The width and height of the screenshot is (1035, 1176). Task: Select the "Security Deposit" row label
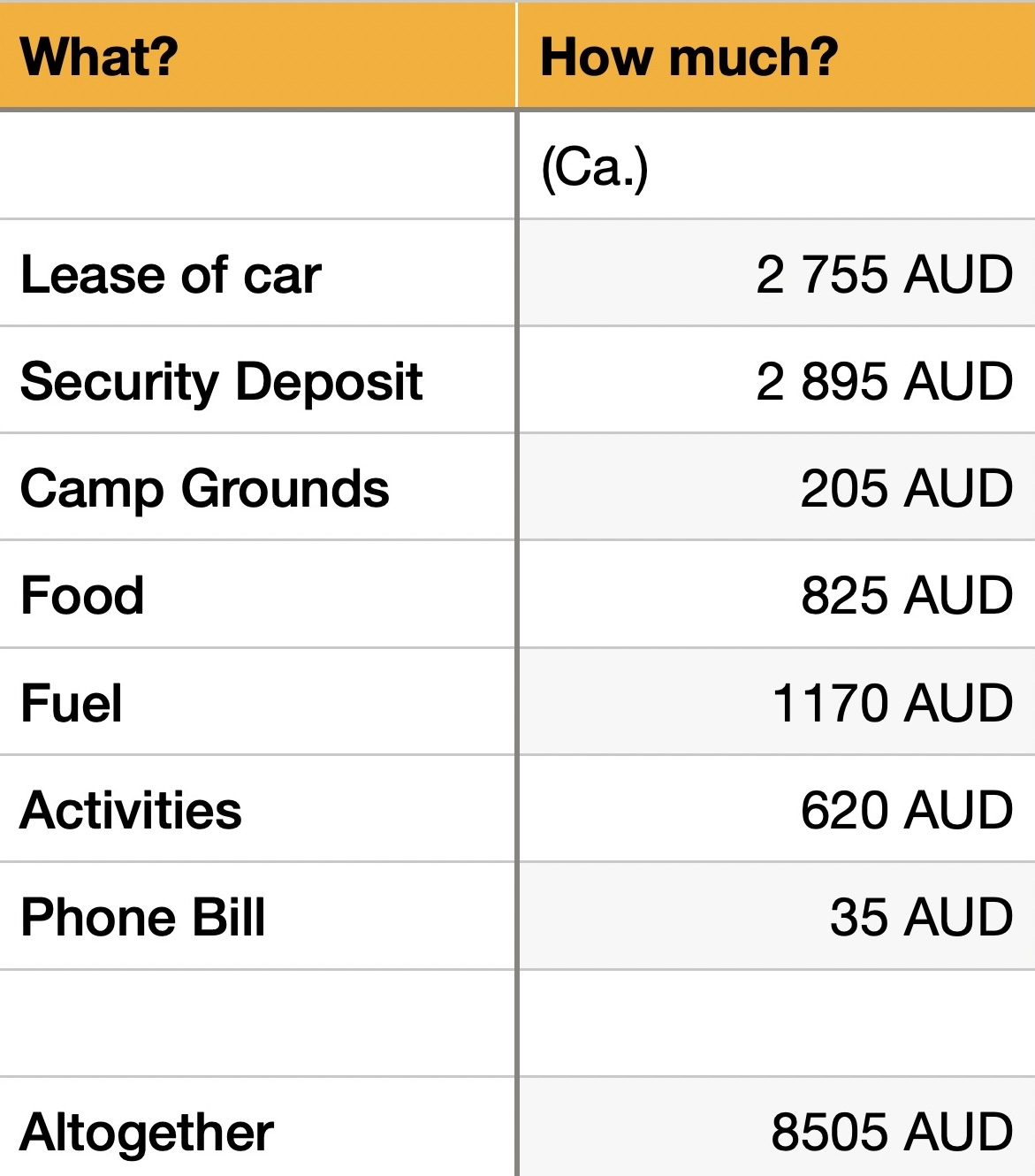pos(221,381)
